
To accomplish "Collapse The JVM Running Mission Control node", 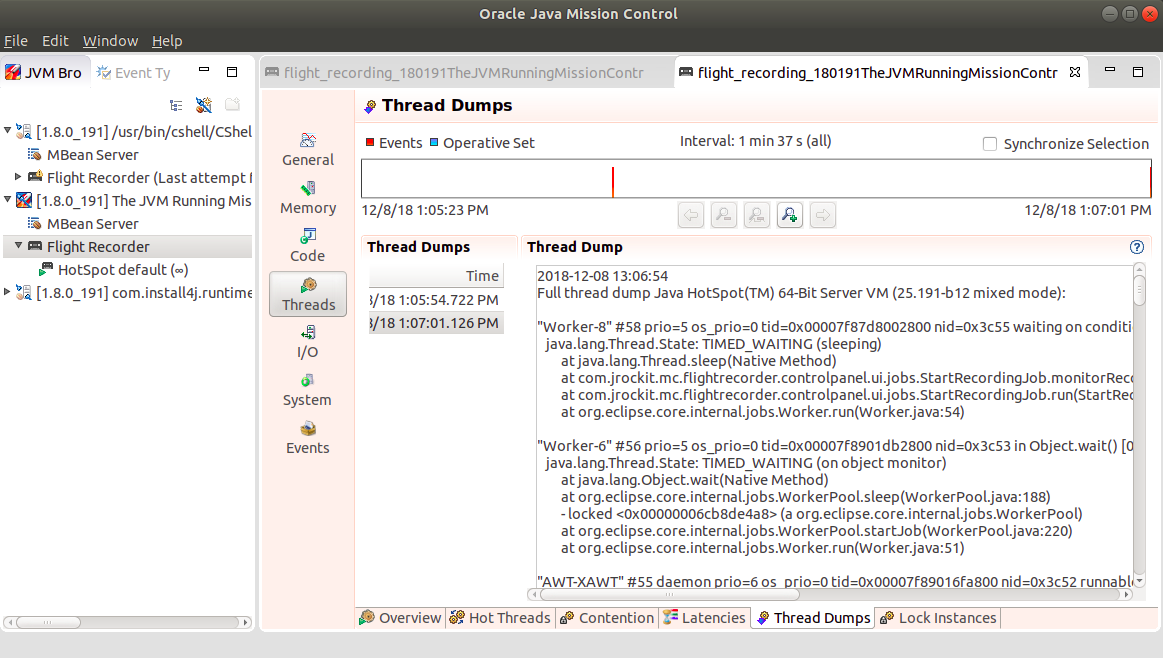I will point(7,200).
